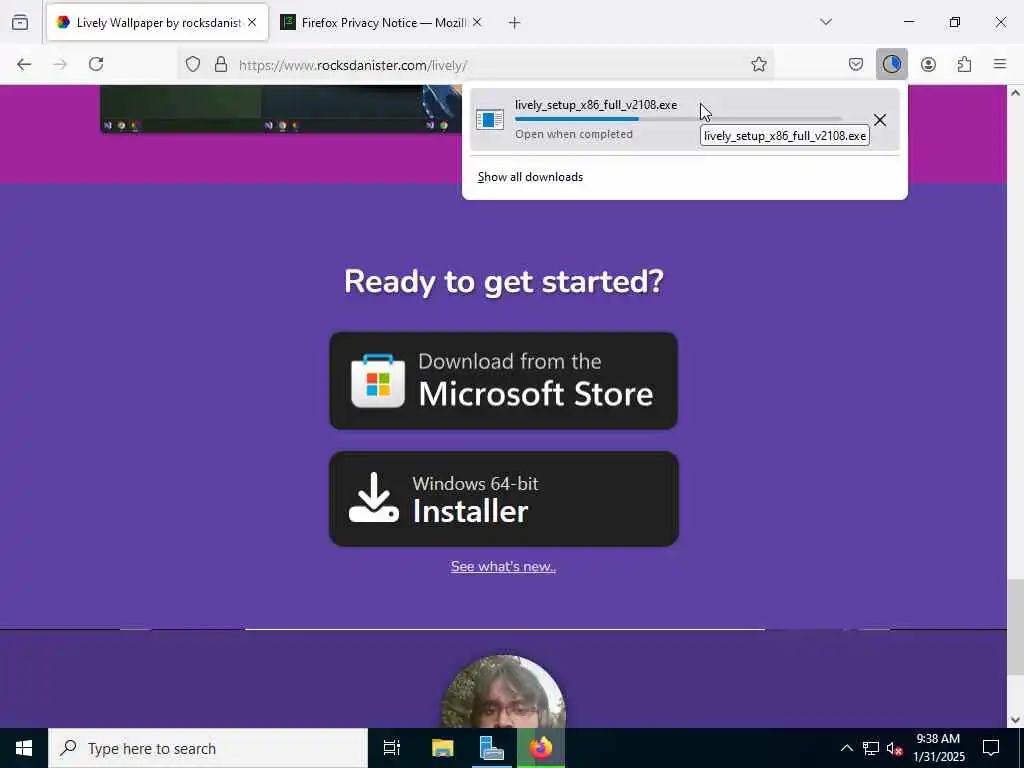Open the Windows Start menu
The width and height of the screenshot is (1024, 768).
tap(24, 748)
